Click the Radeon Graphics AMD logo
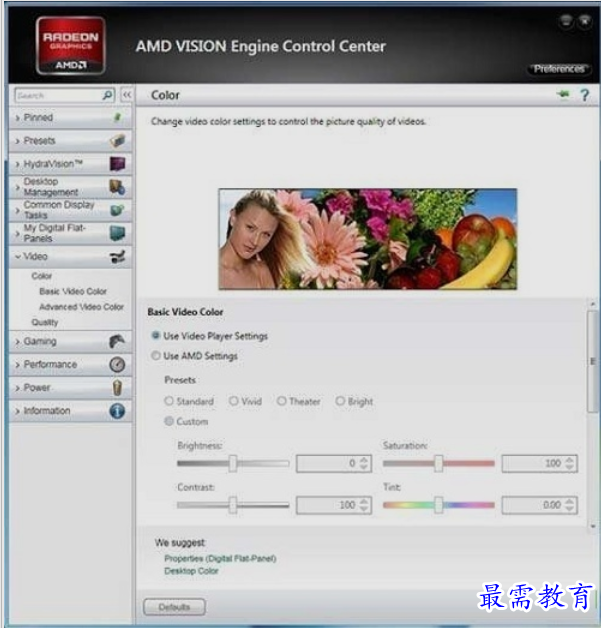 [x=71, y=46]
